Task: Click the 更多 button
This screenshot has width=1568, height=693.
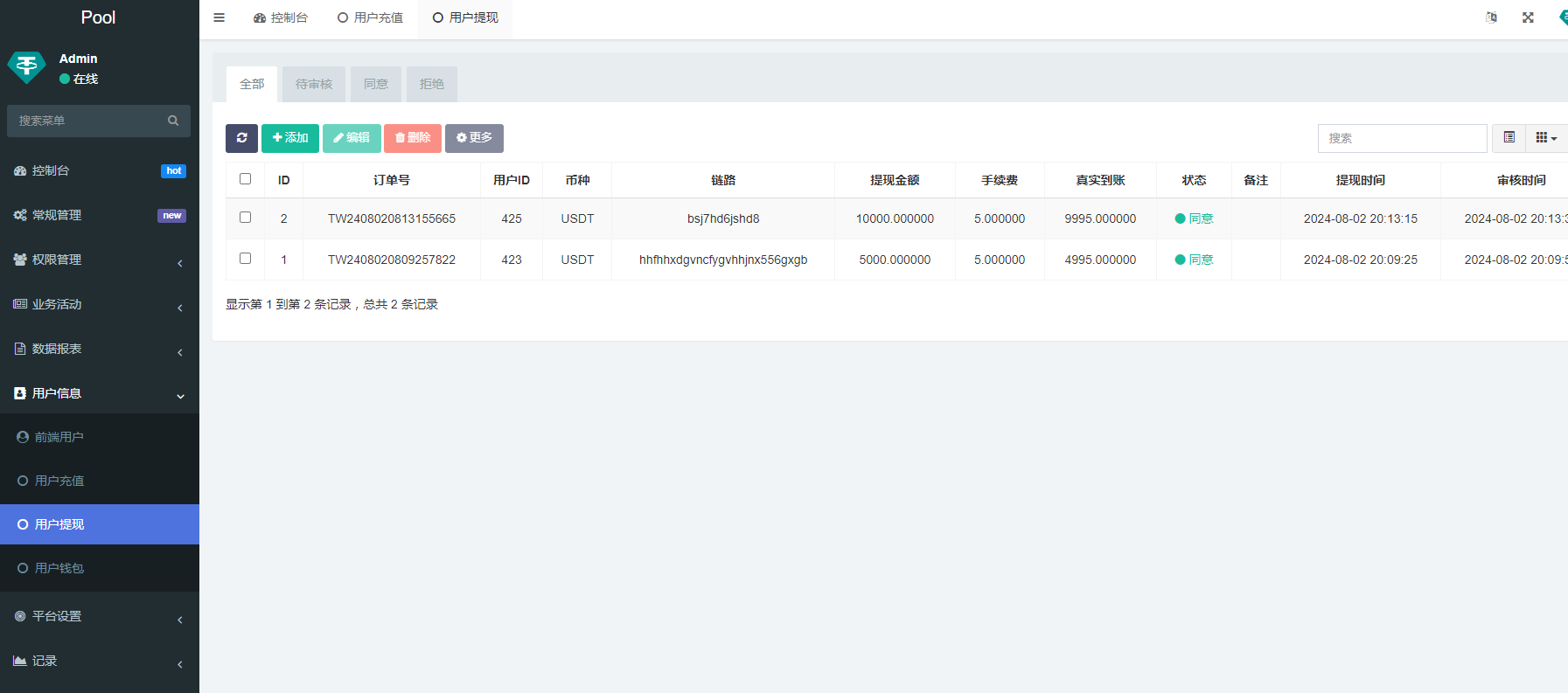Action: click(x=474, y=138)
